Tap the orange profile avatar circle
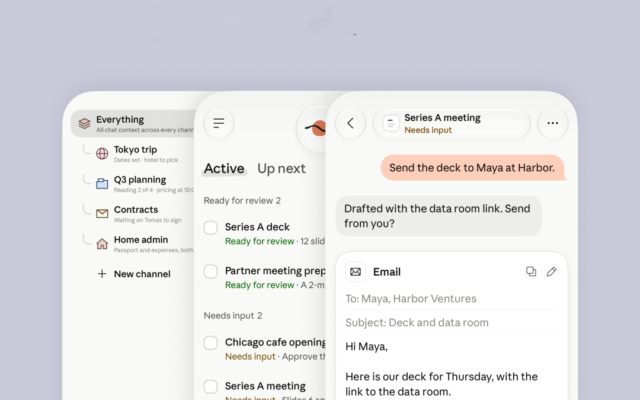640x400 pixels. (318, 128)
